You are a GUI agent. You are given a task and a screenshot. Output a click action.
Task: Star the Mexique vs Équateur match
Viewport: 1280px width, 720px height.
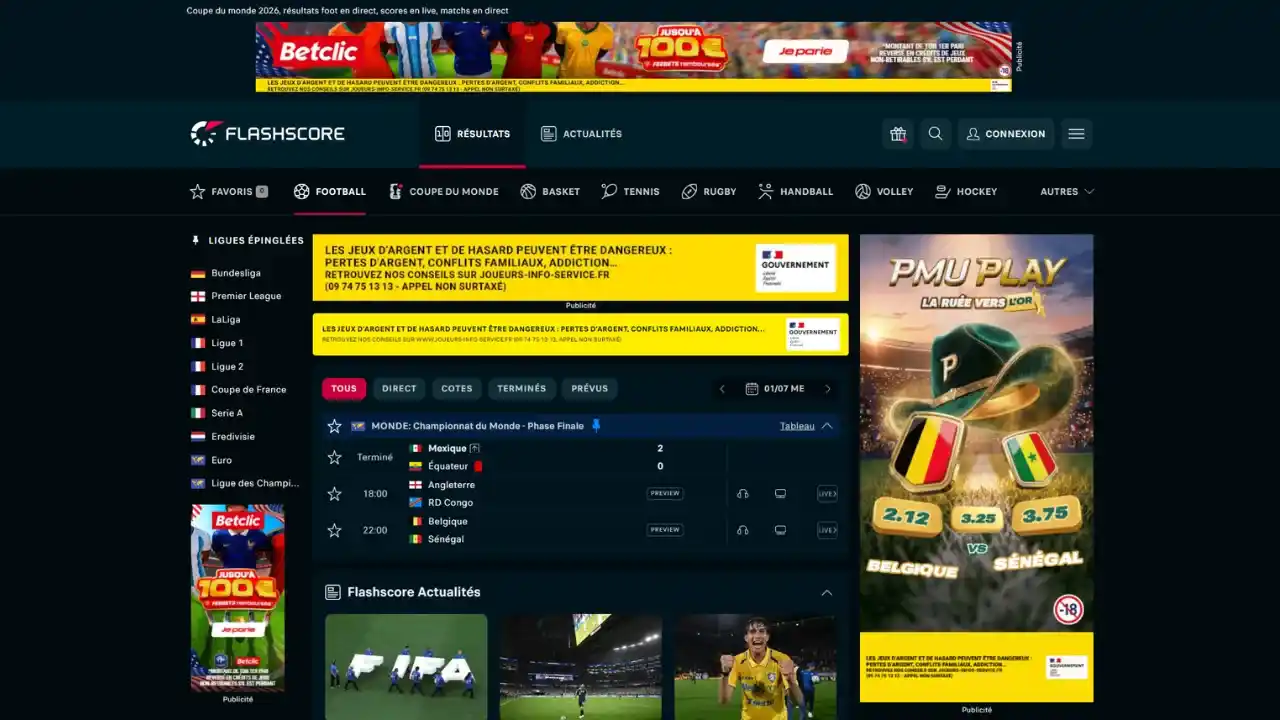334,457
